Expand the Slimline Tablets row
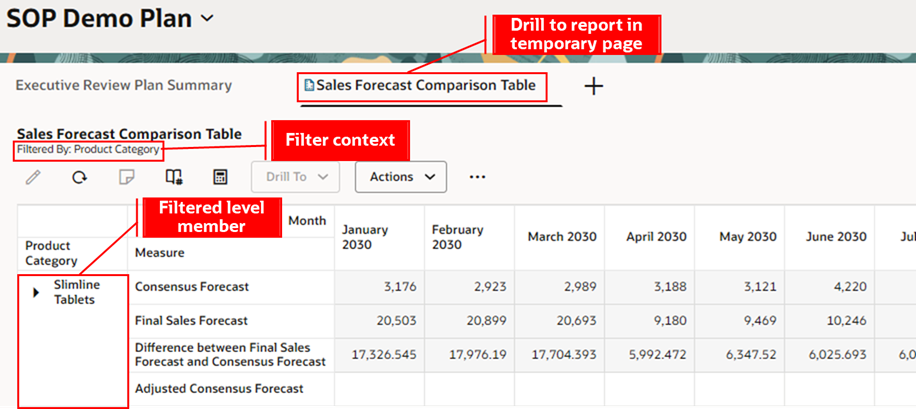The image size is (916, 409). (x=36, y=293)
